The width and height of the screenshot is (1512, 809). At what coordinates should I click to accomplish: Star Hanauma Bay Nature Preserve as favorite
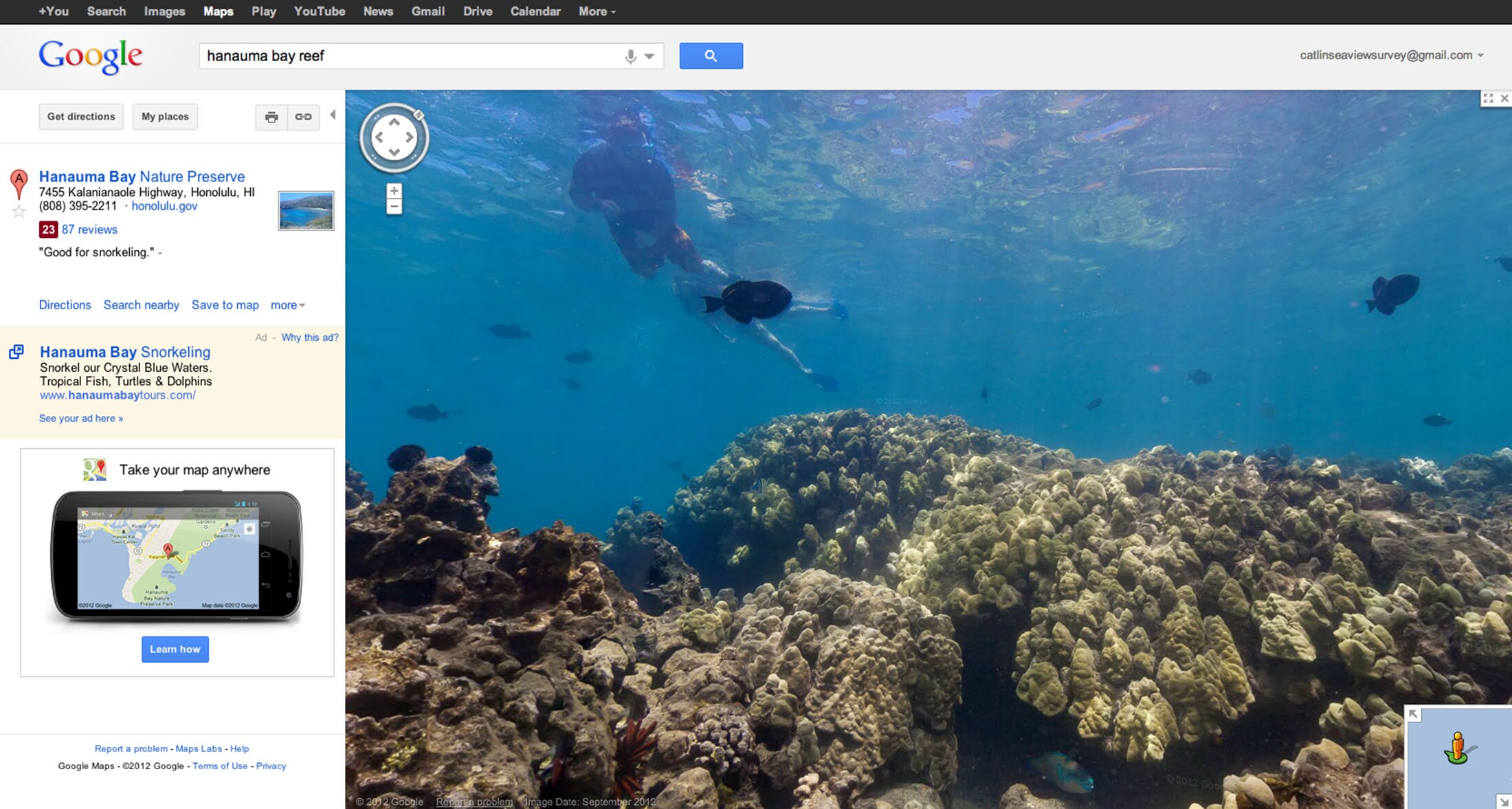[18, 211]
